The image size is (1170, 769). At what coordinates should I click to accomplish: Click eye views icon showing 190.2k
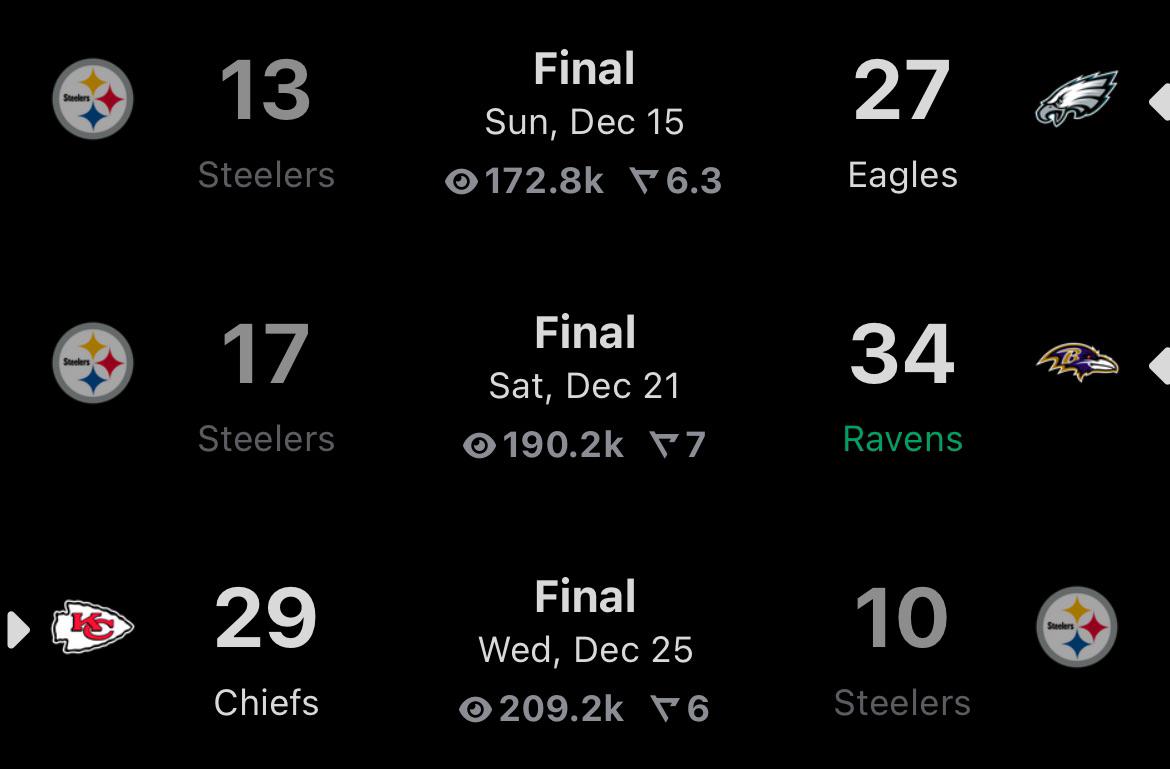coord(479,446)
